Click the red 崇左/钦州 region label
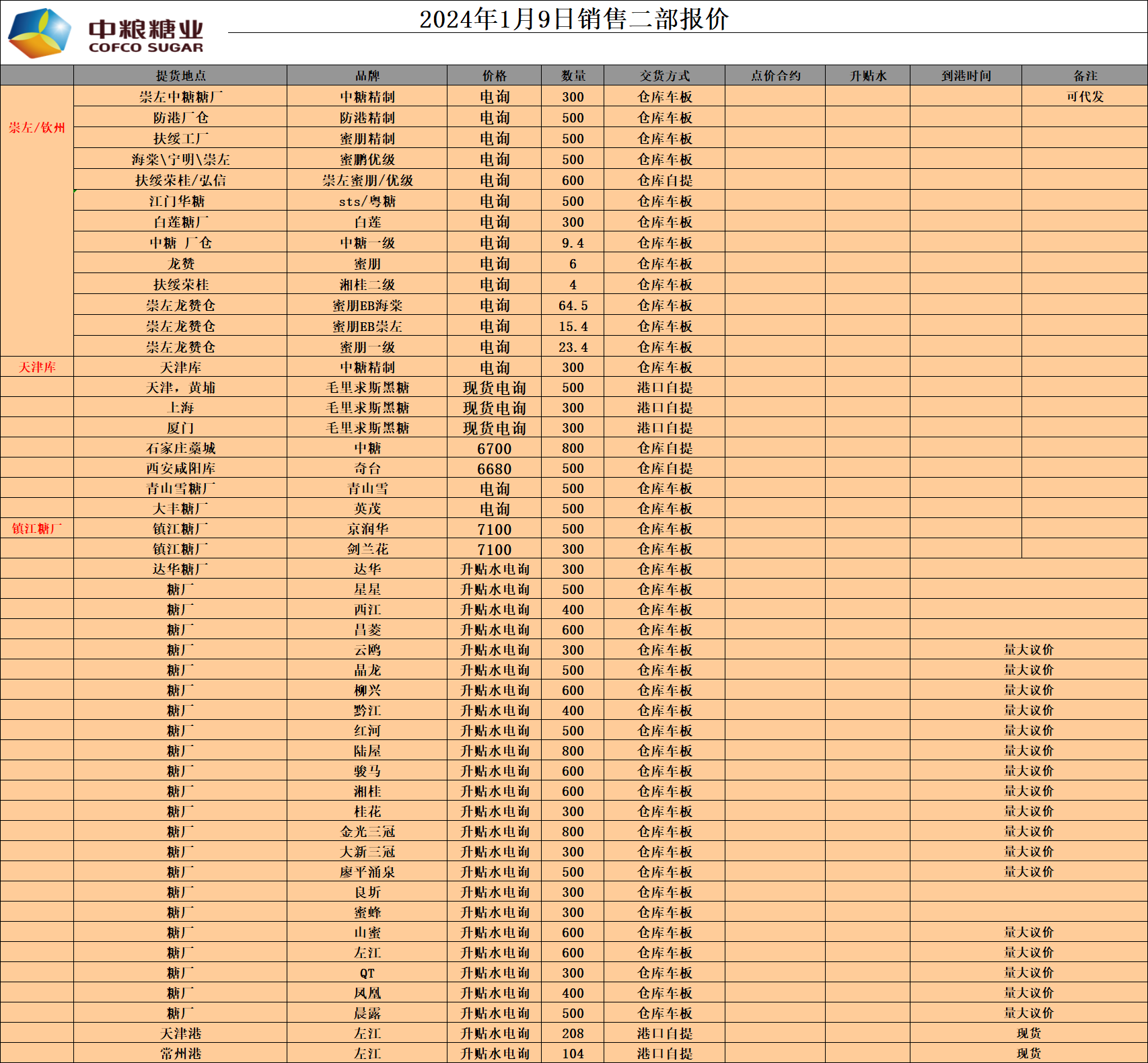Image resolution: width=1148 pixels, height=1063 pixels. (x=37, y=128)
